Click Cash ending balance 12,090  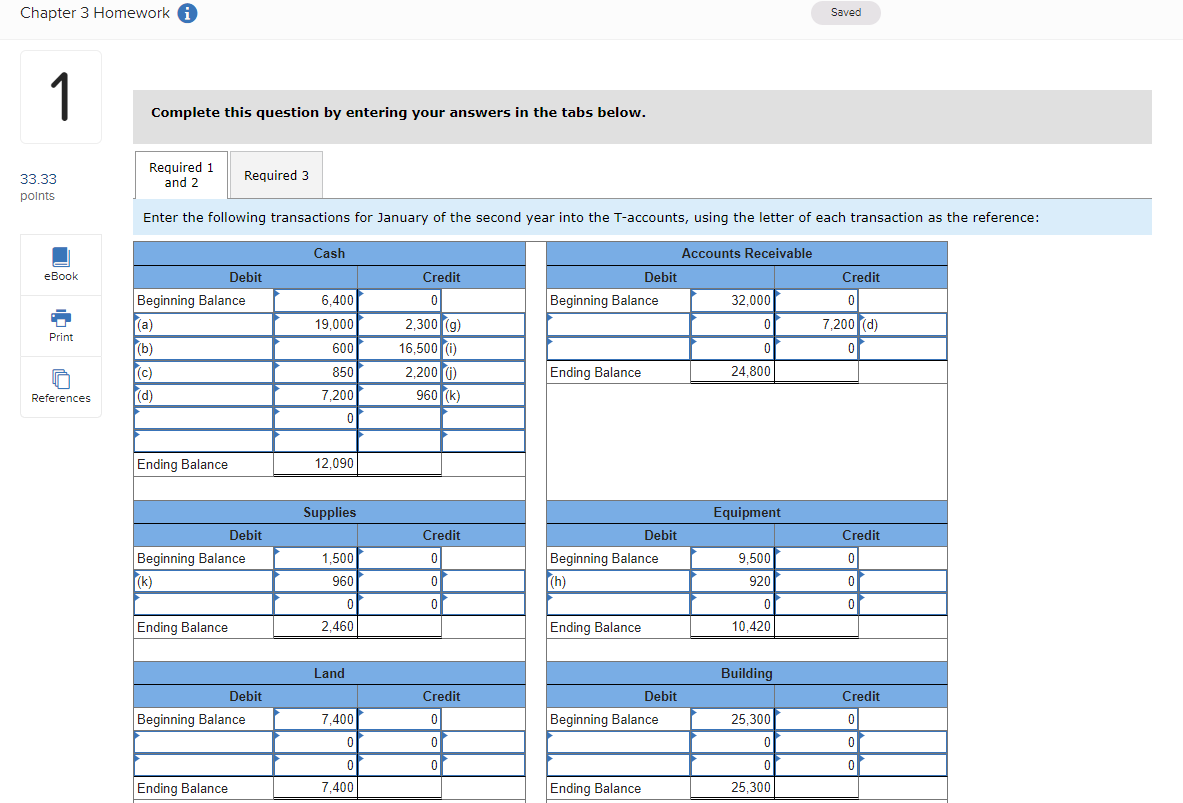click(x=315, y=463)
